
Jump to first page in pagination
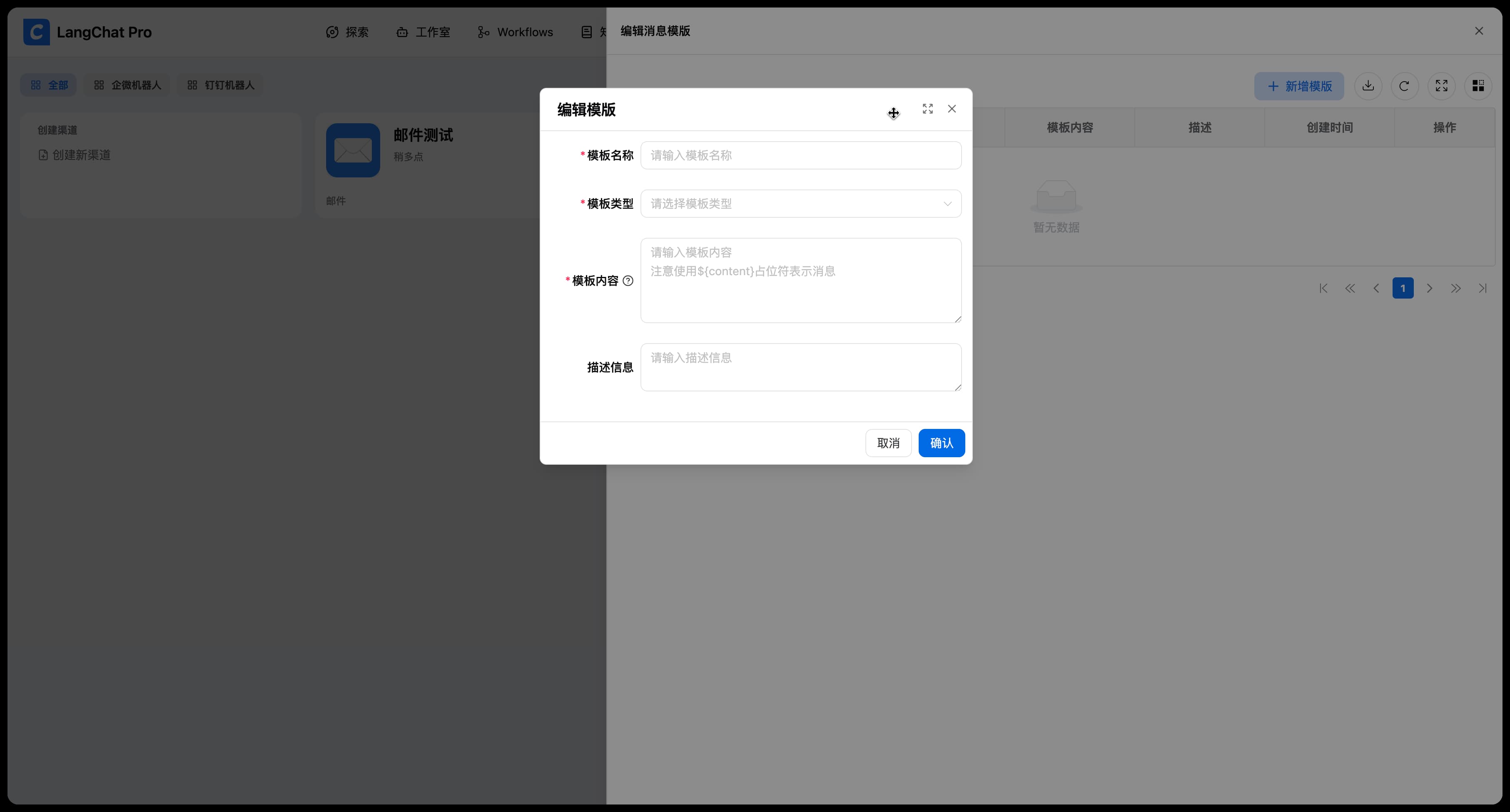[x=1323, y=288]
